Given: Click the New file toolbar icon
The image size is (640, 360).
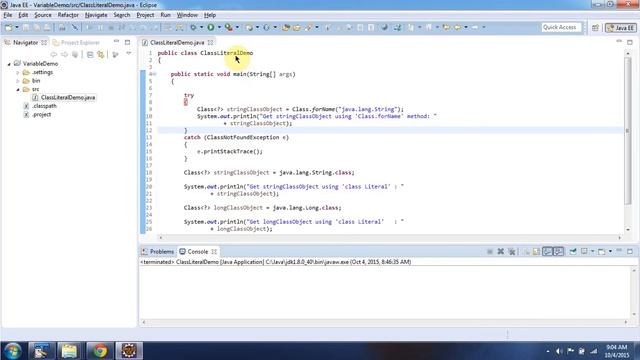Looking at the screenshot, I should (8, 27).
